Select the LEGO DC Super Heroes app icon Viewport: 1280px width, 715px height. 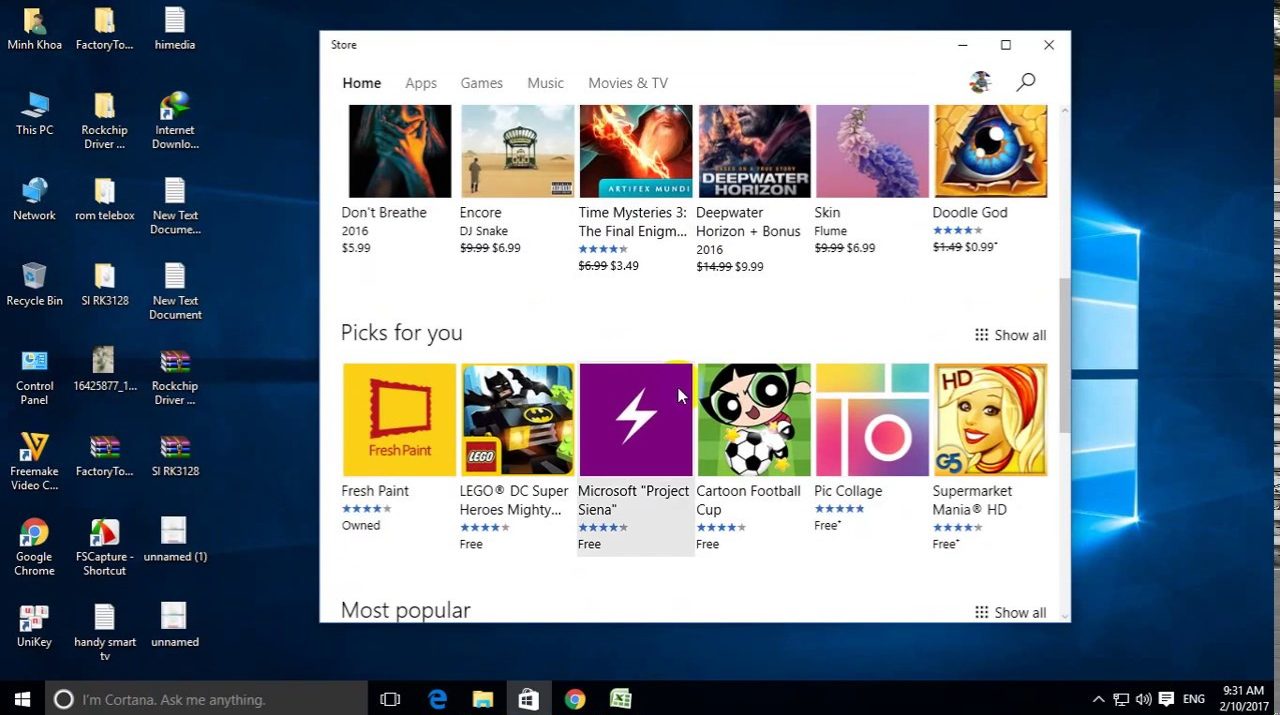(x=517, y=420)
